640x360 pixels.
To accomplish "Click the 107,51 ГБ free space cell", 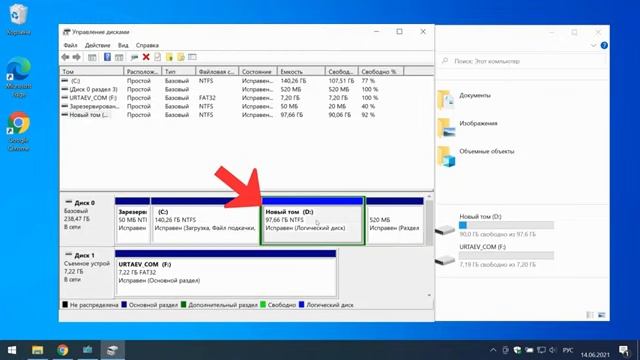I will 341,81.
